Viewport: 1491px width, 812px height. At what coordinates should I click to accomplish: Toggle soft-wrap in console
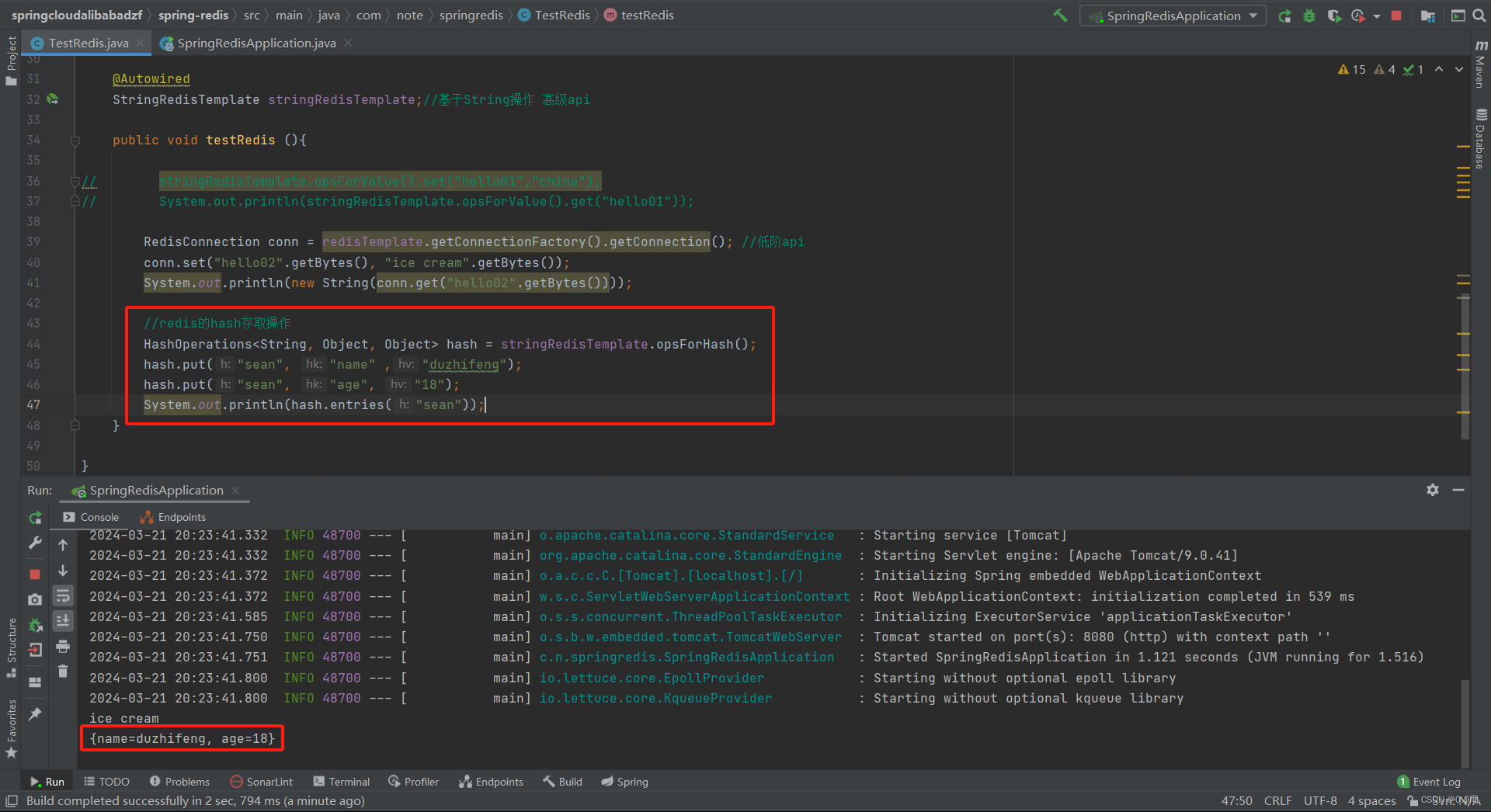coord(63,595)
